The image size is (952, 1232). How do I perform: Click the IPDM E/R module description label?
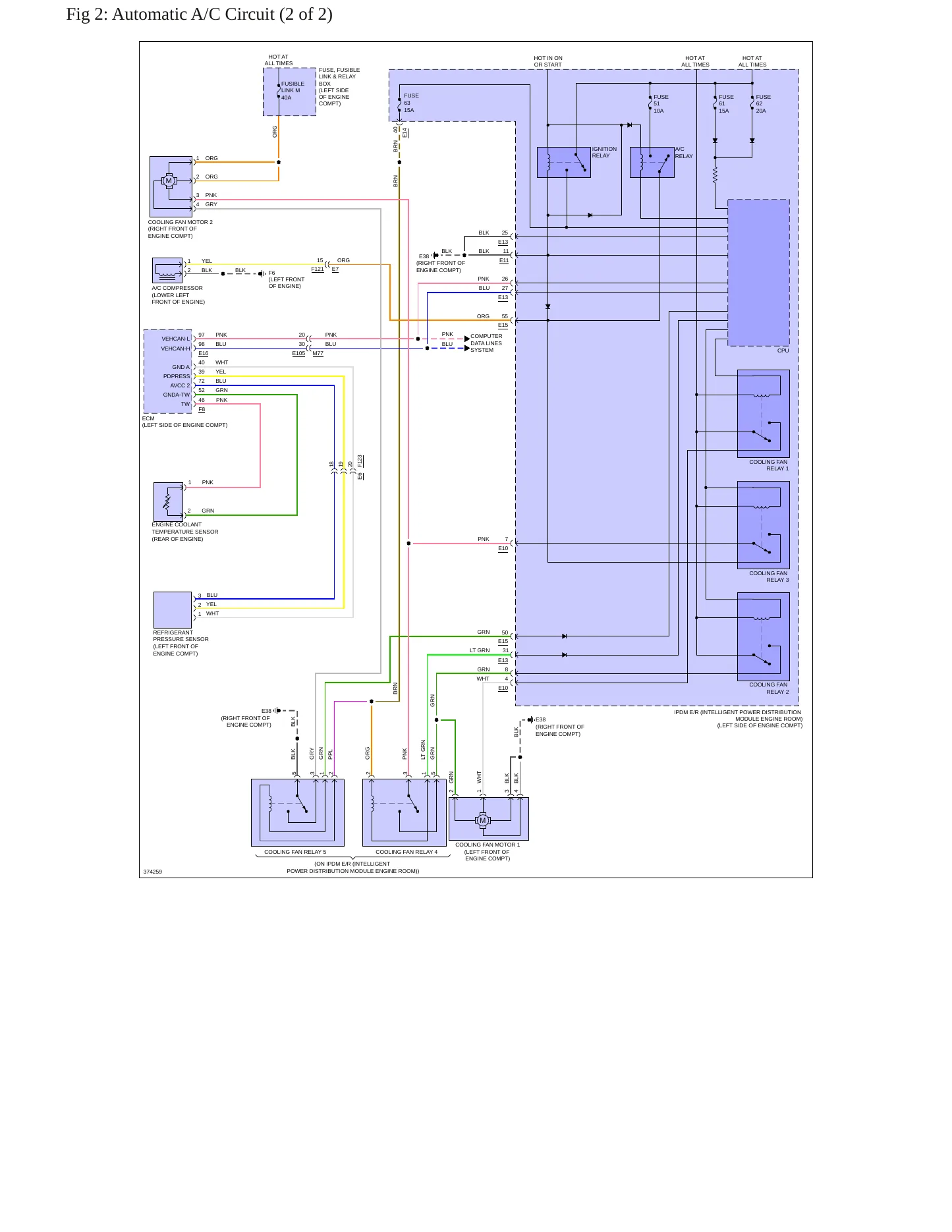(738, 719)
